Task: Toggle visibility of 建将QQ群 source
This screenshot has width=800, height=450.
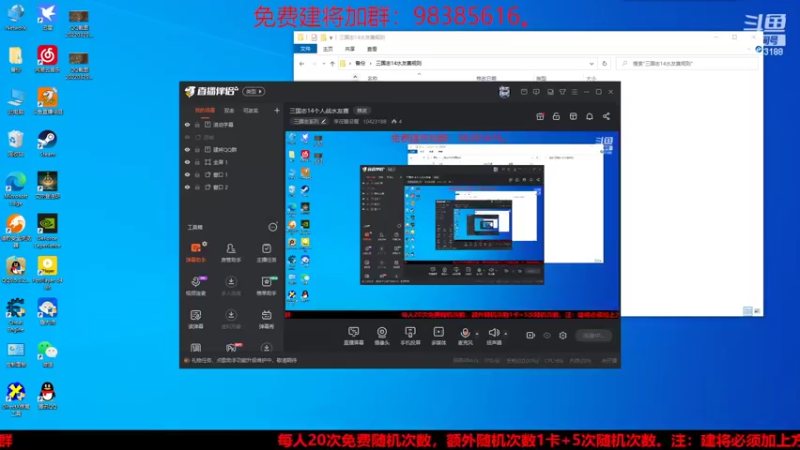Action: pyautogui.click(x=187, y=149)
